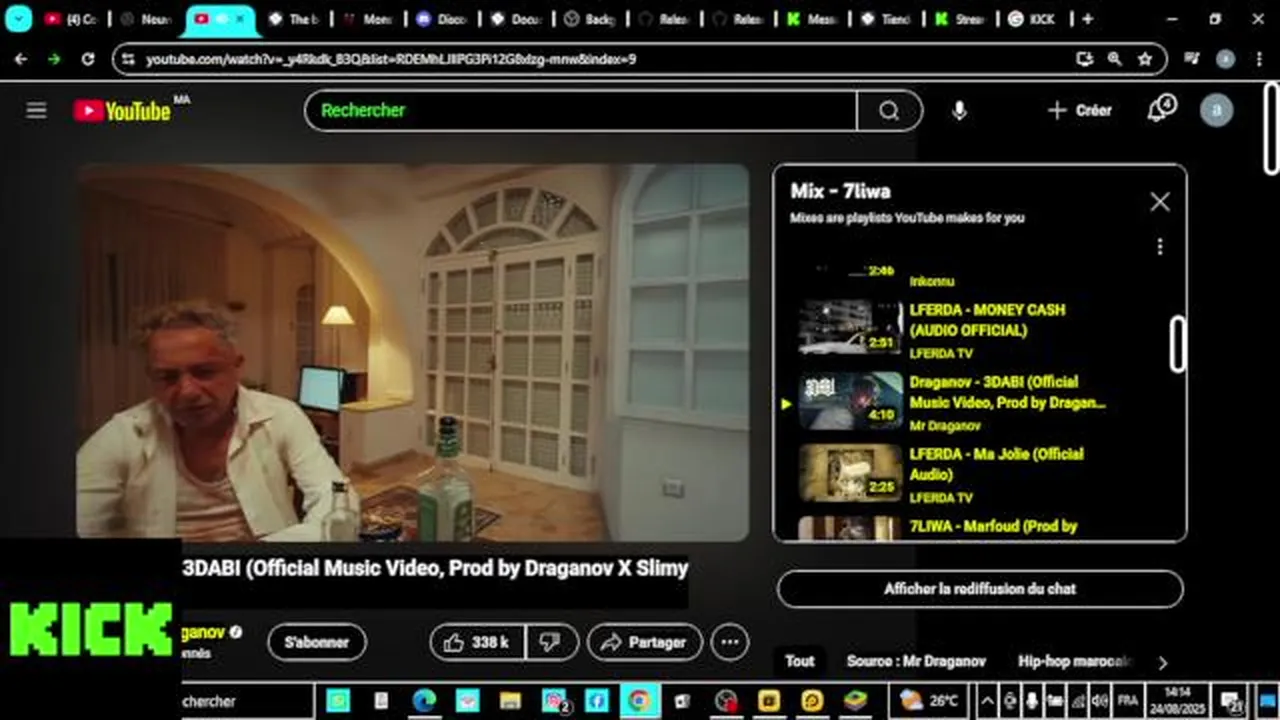Close the active YouTube tab

tap(239, 19)
